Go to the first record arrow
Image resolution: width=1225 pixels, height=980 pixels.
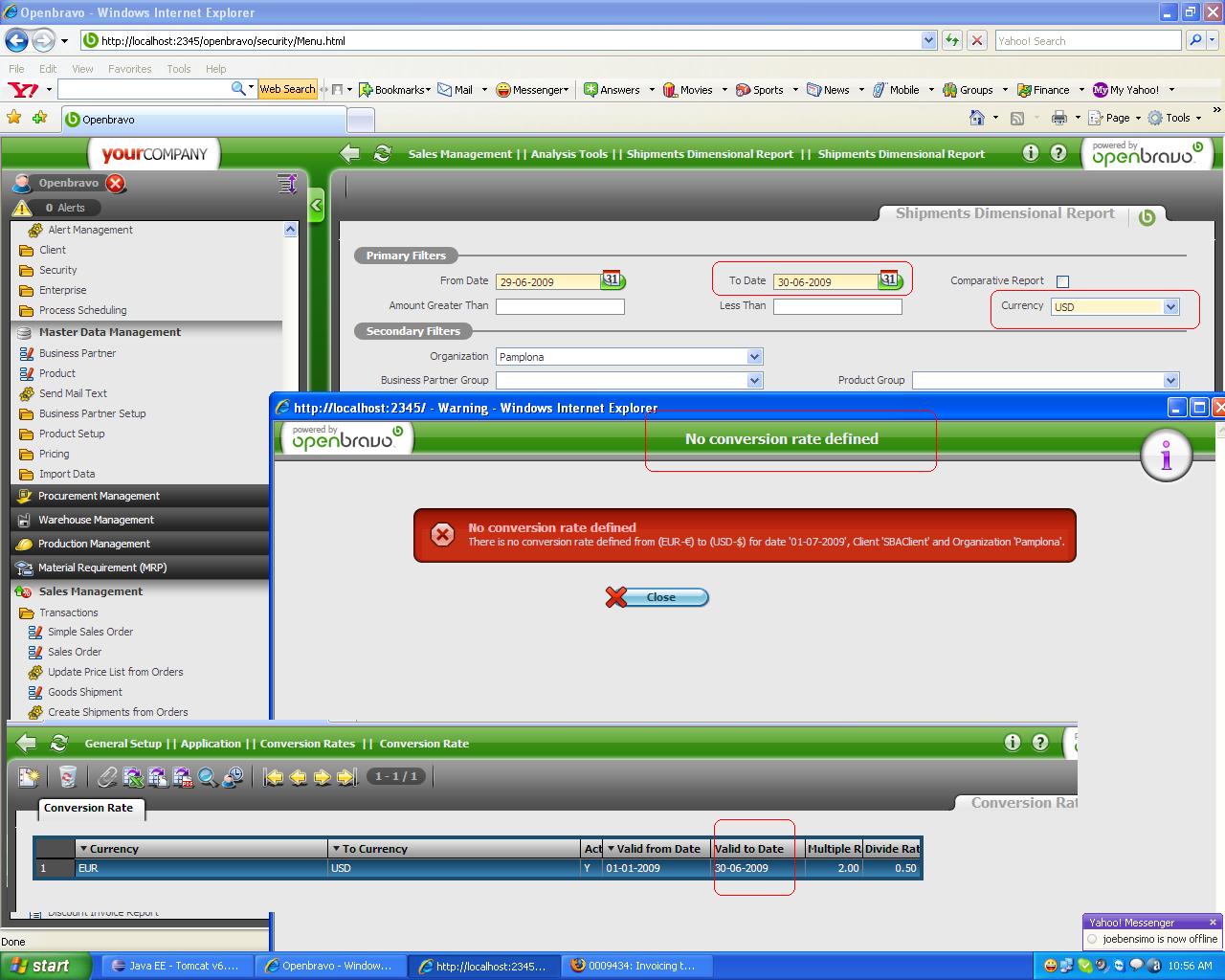coord(274,777)
